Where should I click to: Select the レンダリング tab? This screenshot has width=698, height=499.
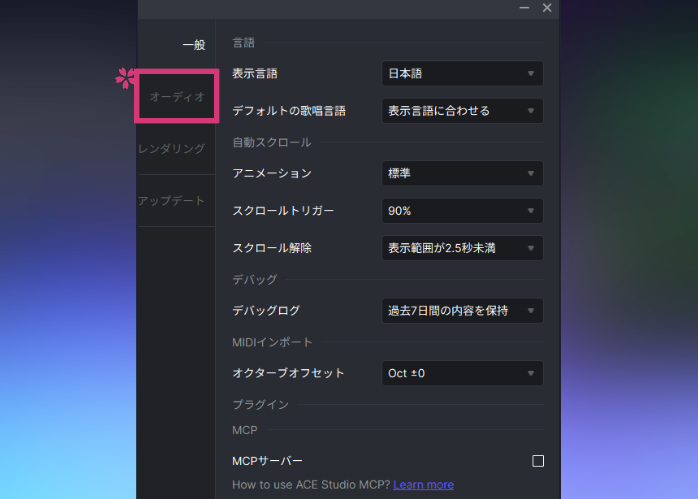coord(172,149)
